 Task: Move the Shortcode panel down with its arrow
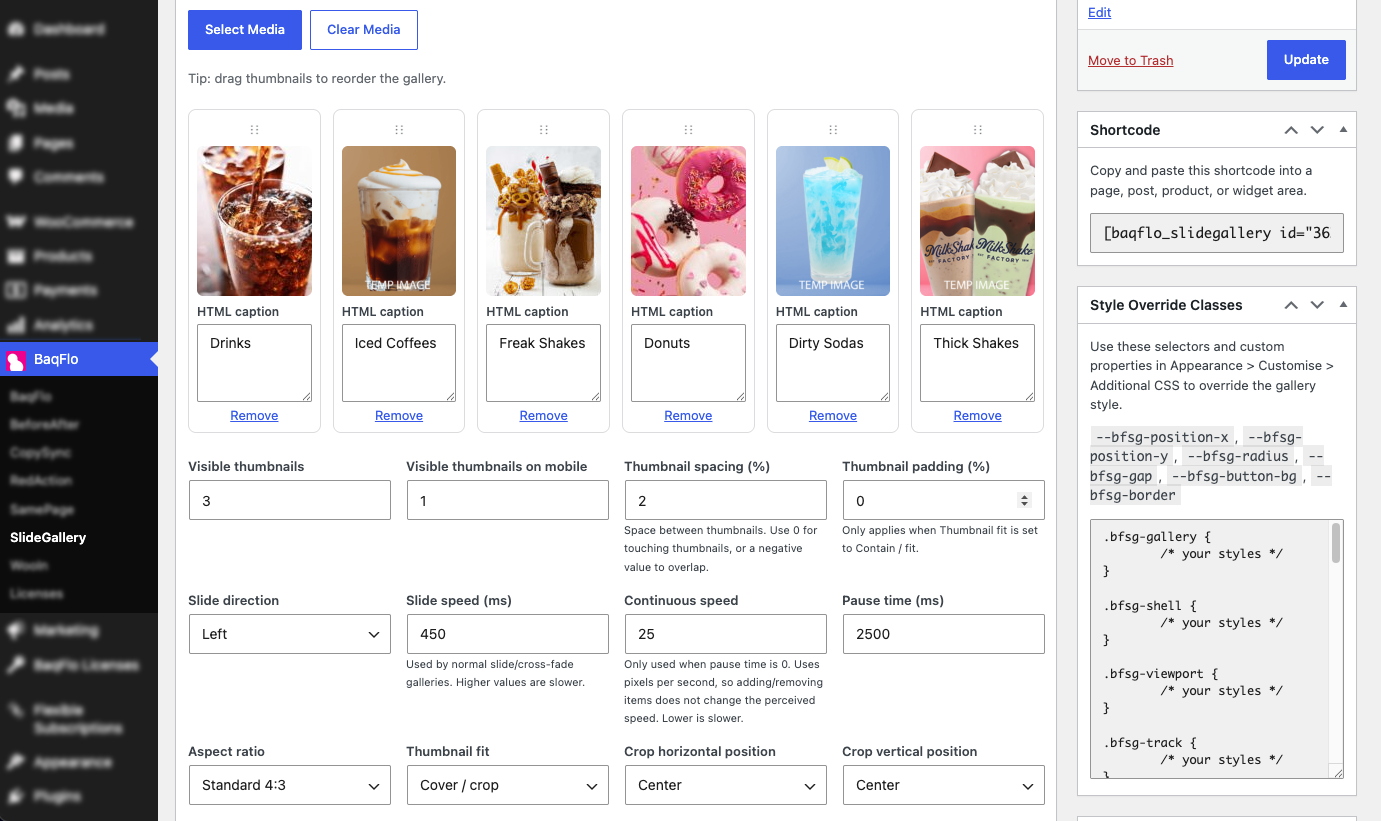click(1317, 130)
